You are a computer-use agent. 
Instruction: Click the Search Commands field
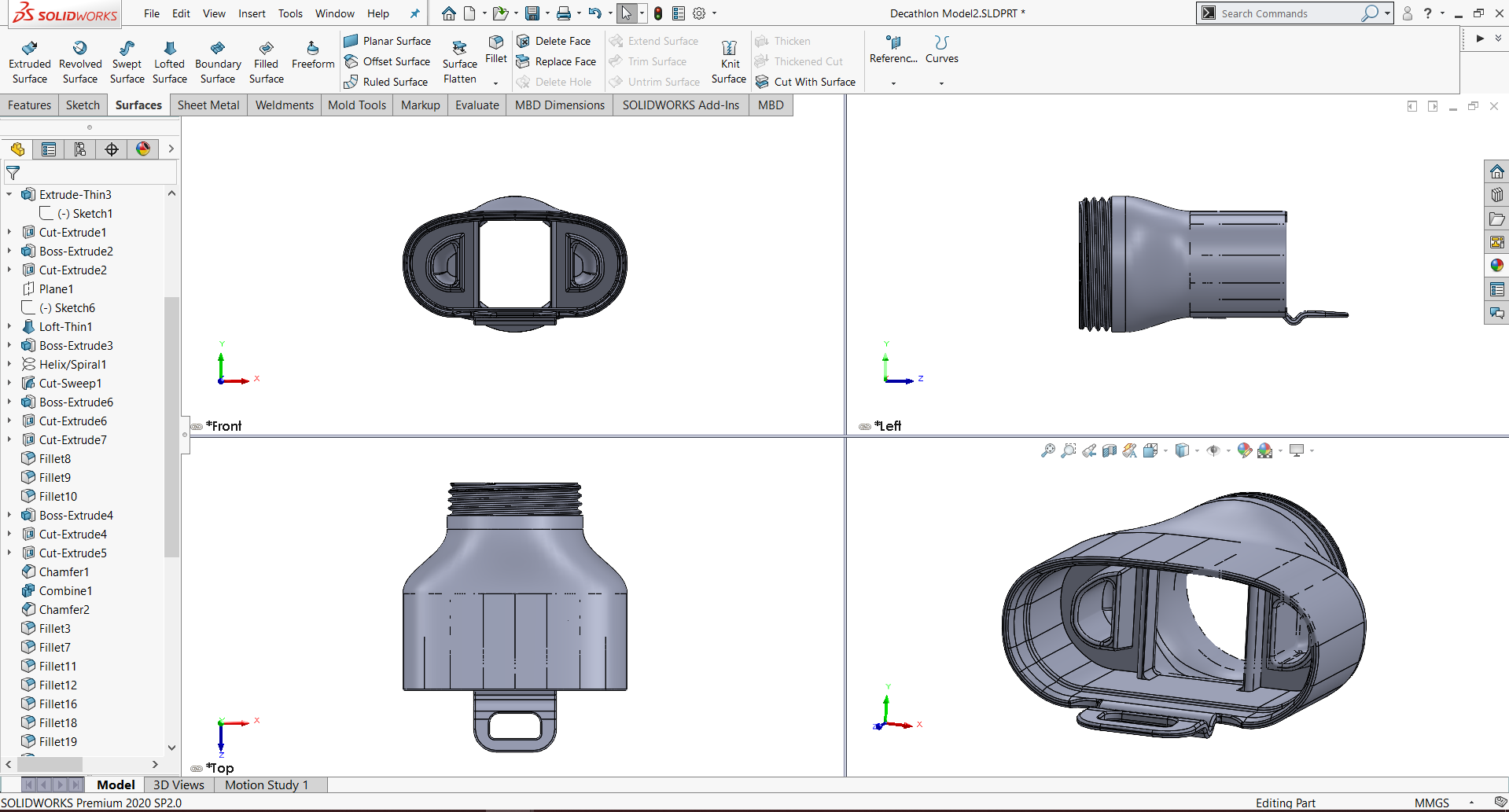(x=1290, y=13)
